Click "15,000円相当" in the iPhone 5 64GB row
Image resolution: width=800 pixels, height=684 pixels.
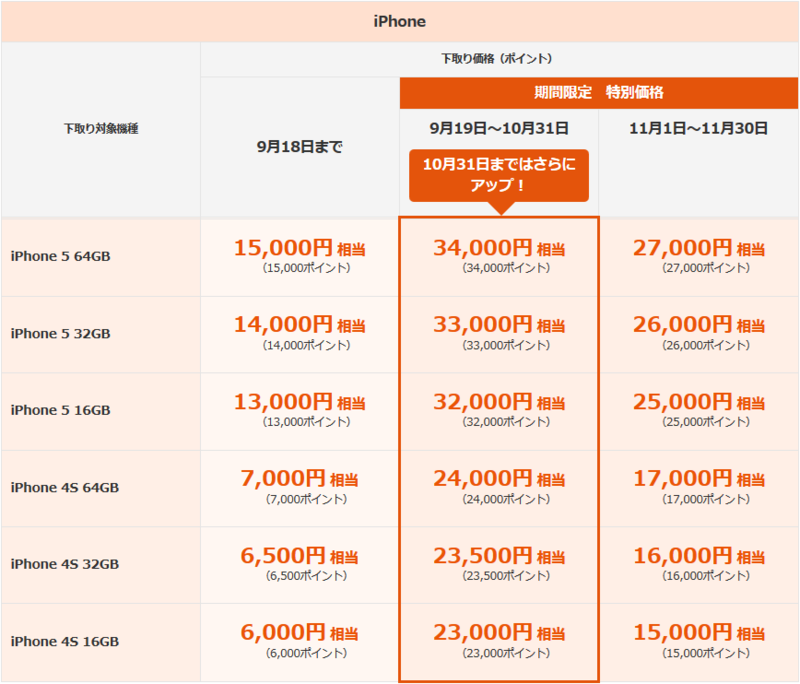coord(299,248)
